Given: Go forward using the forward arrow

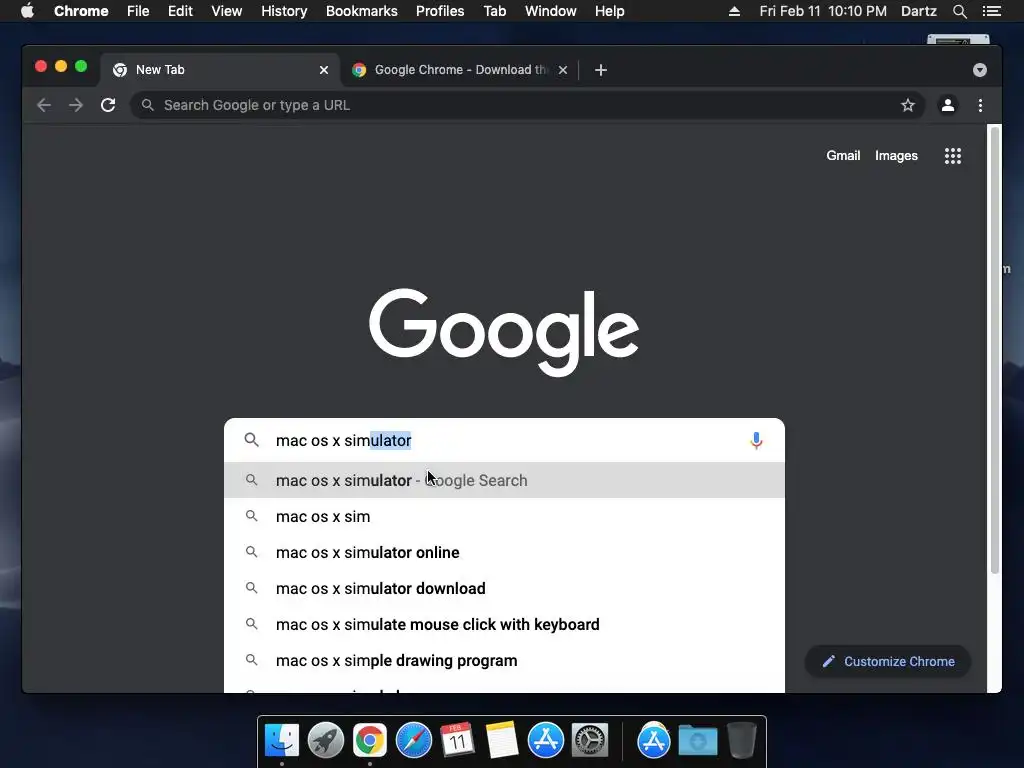Looking at the screenshot, I should [x=76, y=105].
